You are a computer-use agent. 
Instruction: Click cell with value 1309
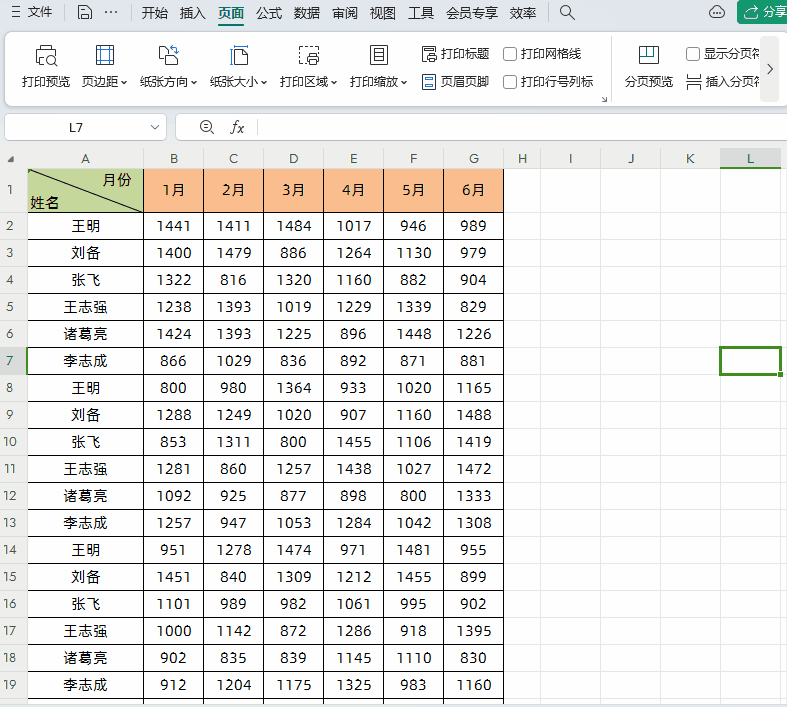pyautogui.click(x=294, y=577)
